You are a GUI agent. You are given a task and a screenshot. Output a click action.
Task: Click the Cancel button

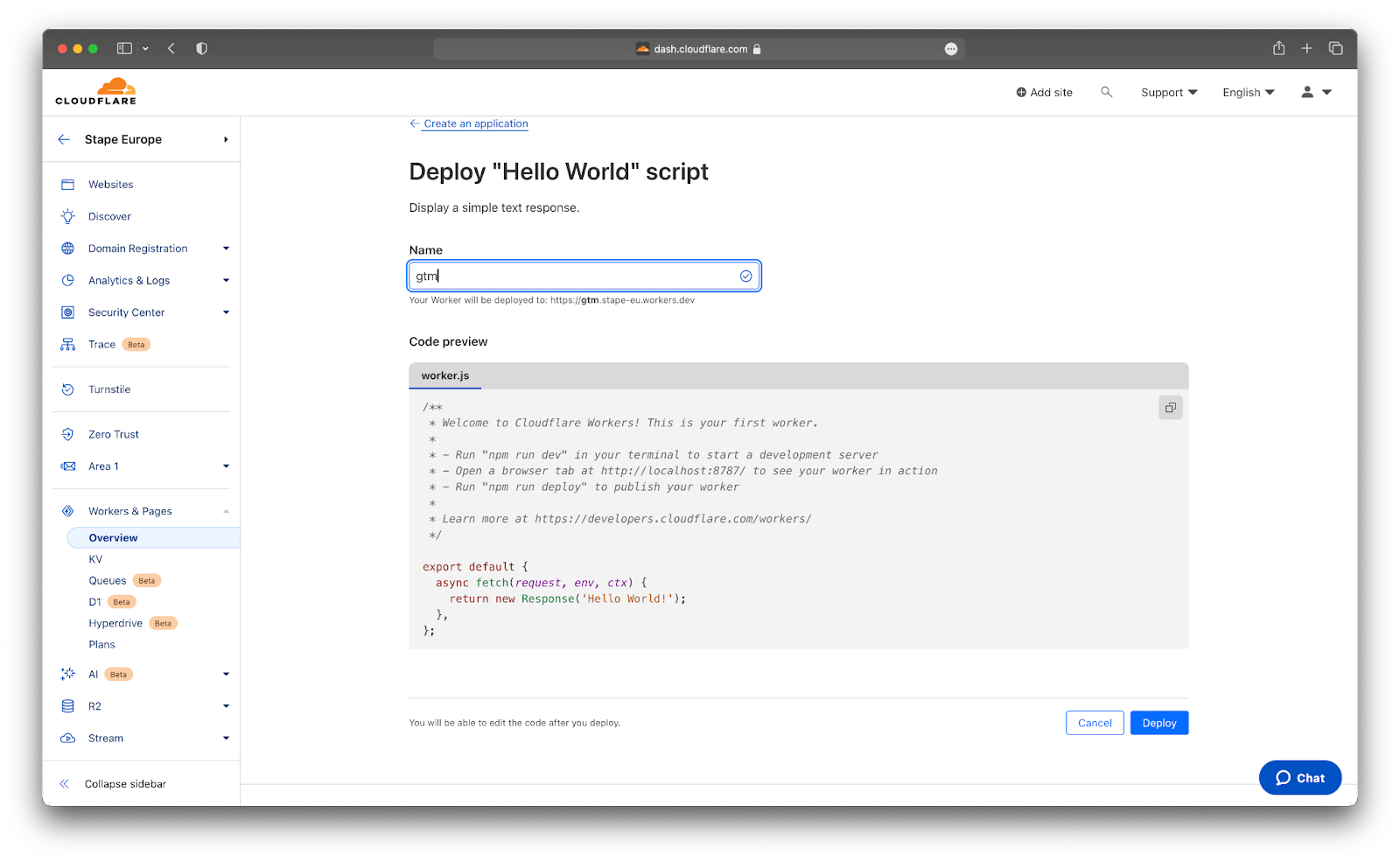[1095, 723]
